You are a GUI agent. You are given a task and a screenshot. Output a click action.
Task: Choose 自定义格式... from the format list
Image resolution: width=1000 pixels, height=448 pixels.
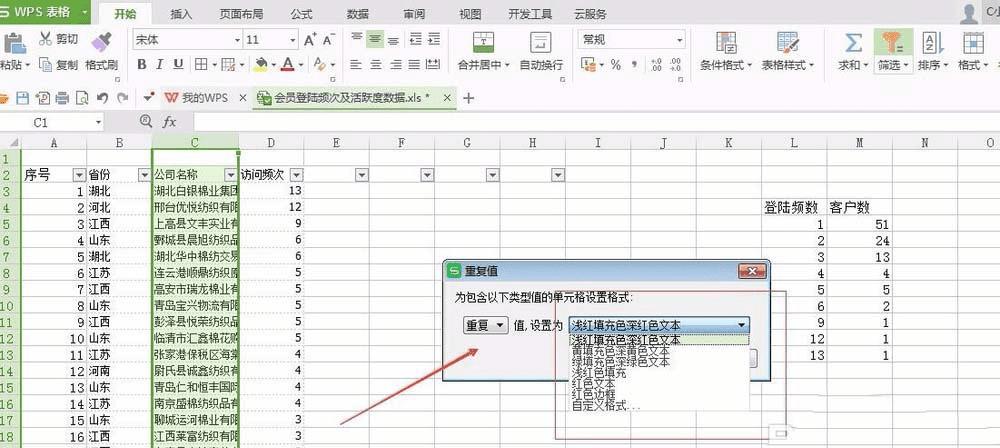605,405
